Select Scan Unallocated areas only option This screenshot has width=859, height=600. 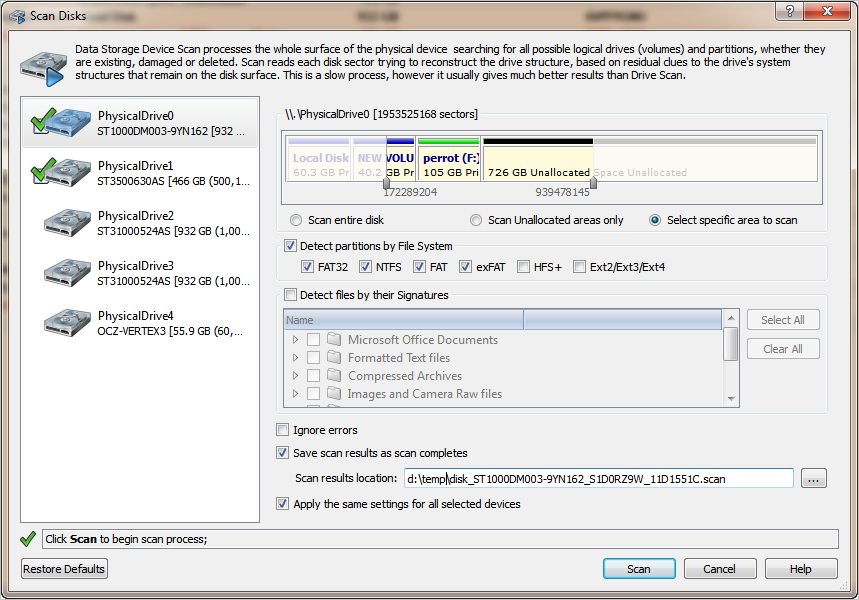tap(476, 220)
